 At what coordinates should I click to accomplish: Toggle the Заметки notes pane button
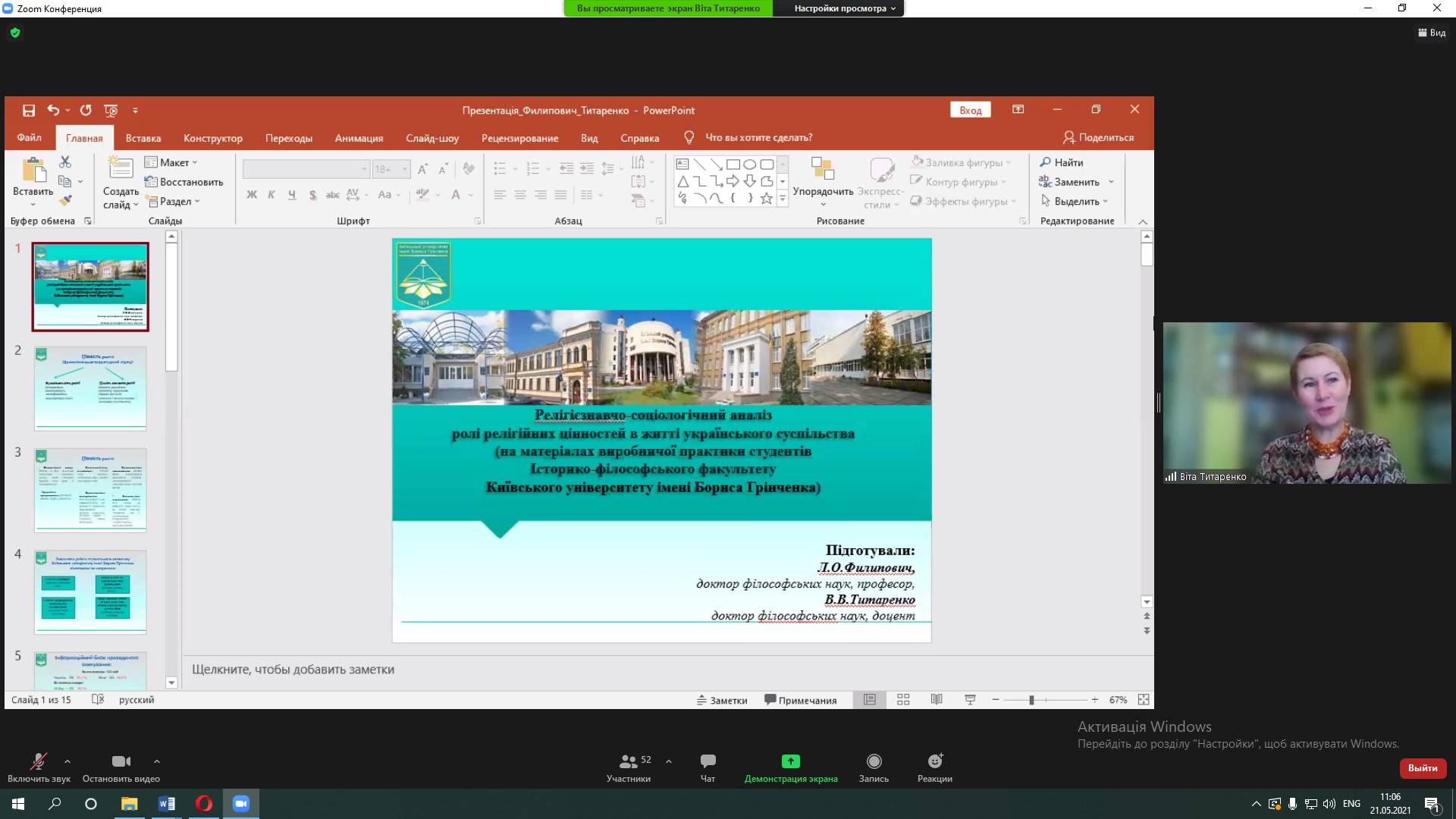722,700
